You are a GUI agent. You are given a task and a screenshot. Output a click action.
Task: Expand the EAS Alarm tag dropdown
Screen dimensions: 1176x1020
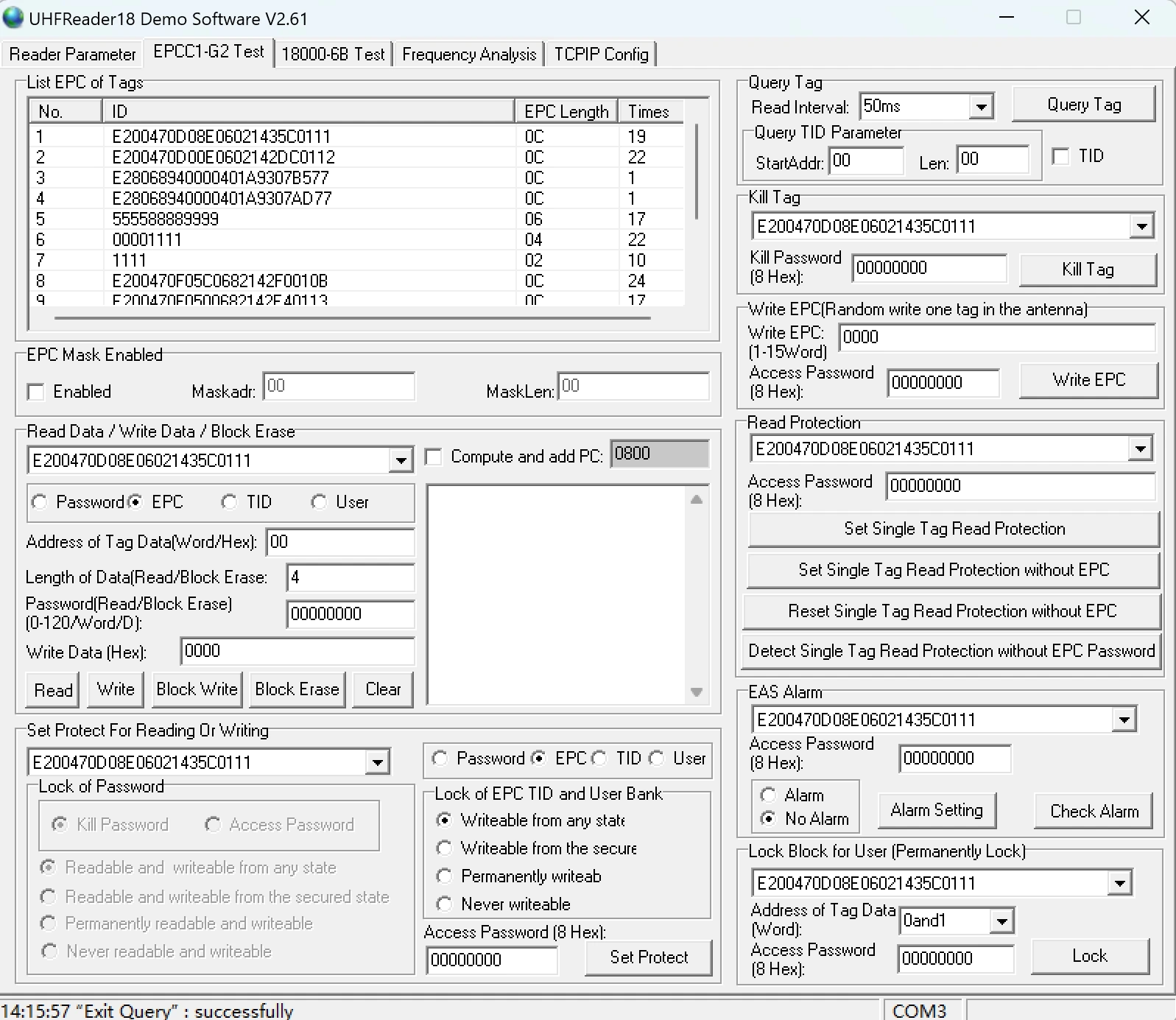[1124, 720]
